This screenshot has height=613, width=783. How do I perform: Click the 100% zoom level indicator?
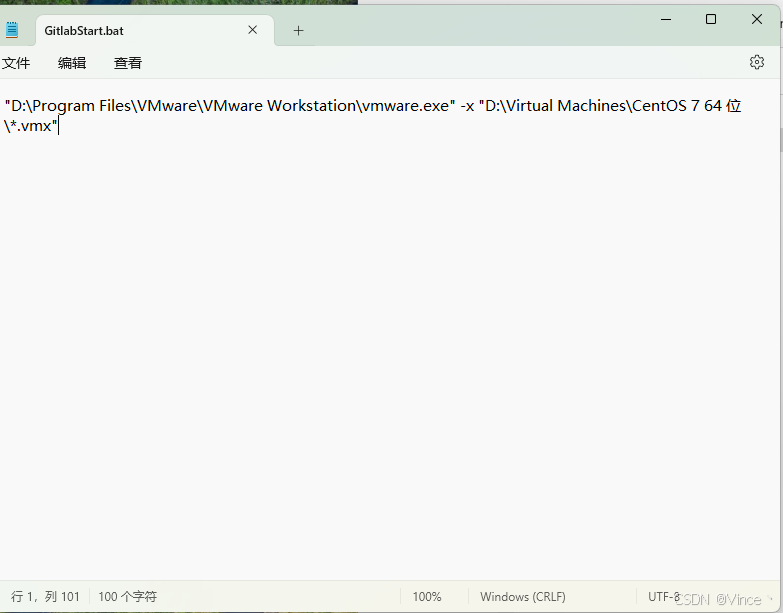tap(427, 597)
